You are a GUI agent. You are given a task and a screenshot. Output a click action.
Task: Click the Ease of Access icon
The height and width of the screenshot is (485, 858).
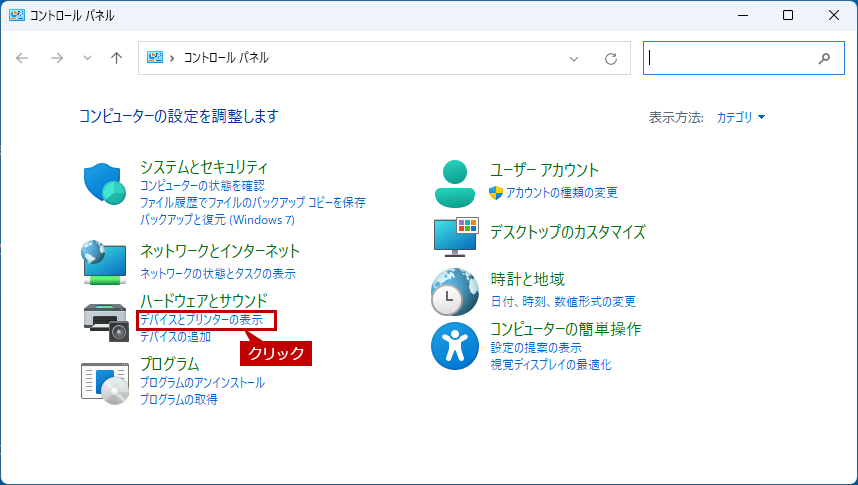[455, 346]
